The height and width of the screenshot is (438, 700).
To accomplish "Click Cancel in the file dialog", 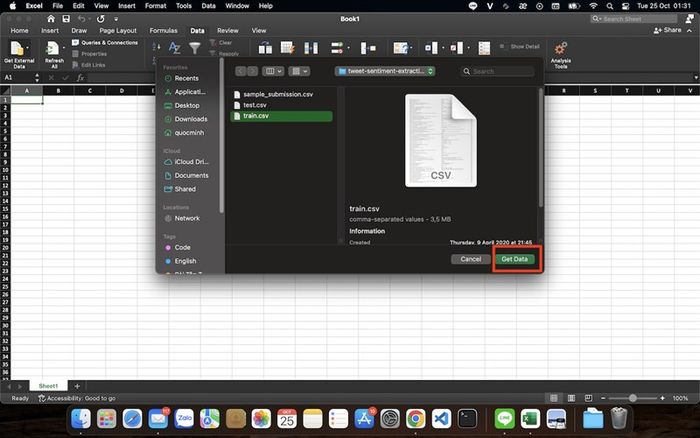I will [x=469, y=259].
